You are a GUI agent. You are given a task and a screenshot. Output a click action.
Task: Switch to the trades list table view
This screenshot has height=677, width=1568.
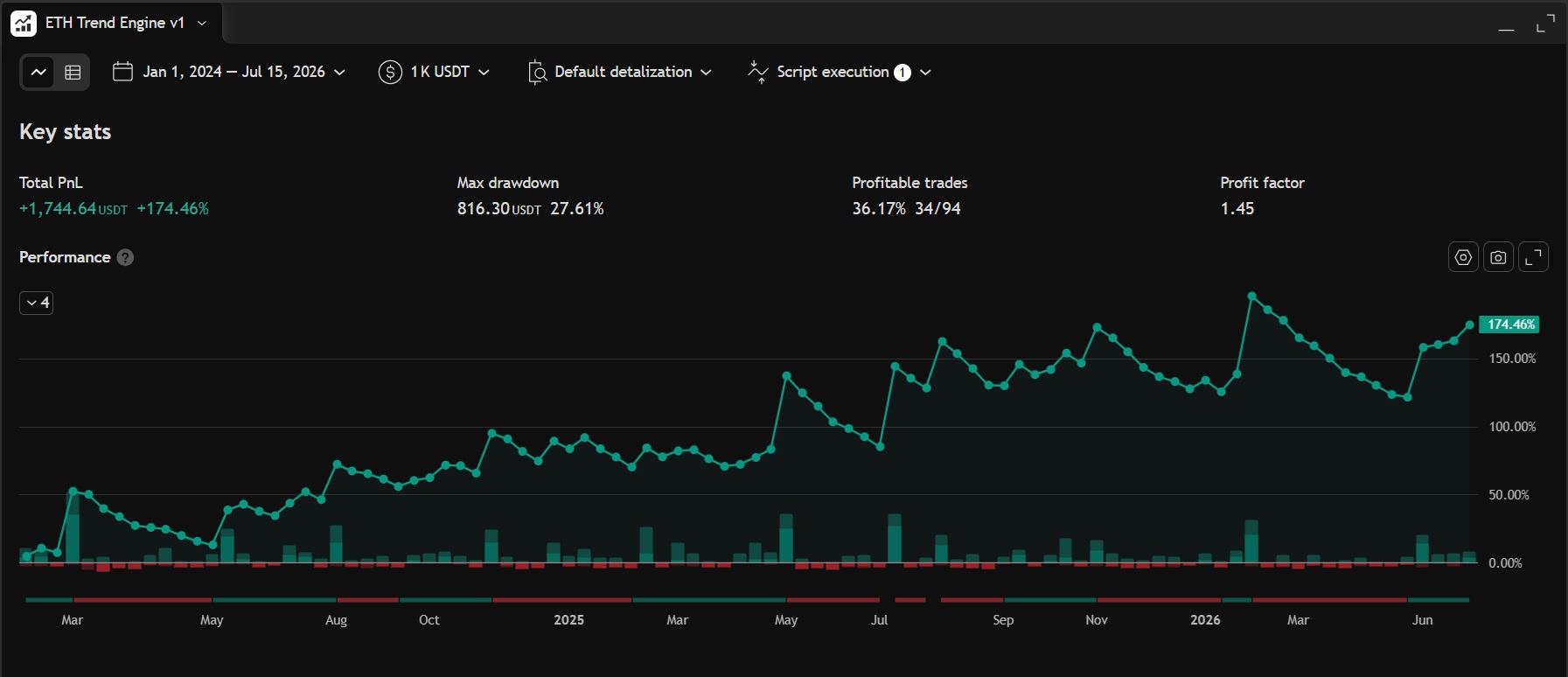tap(73, 72)
